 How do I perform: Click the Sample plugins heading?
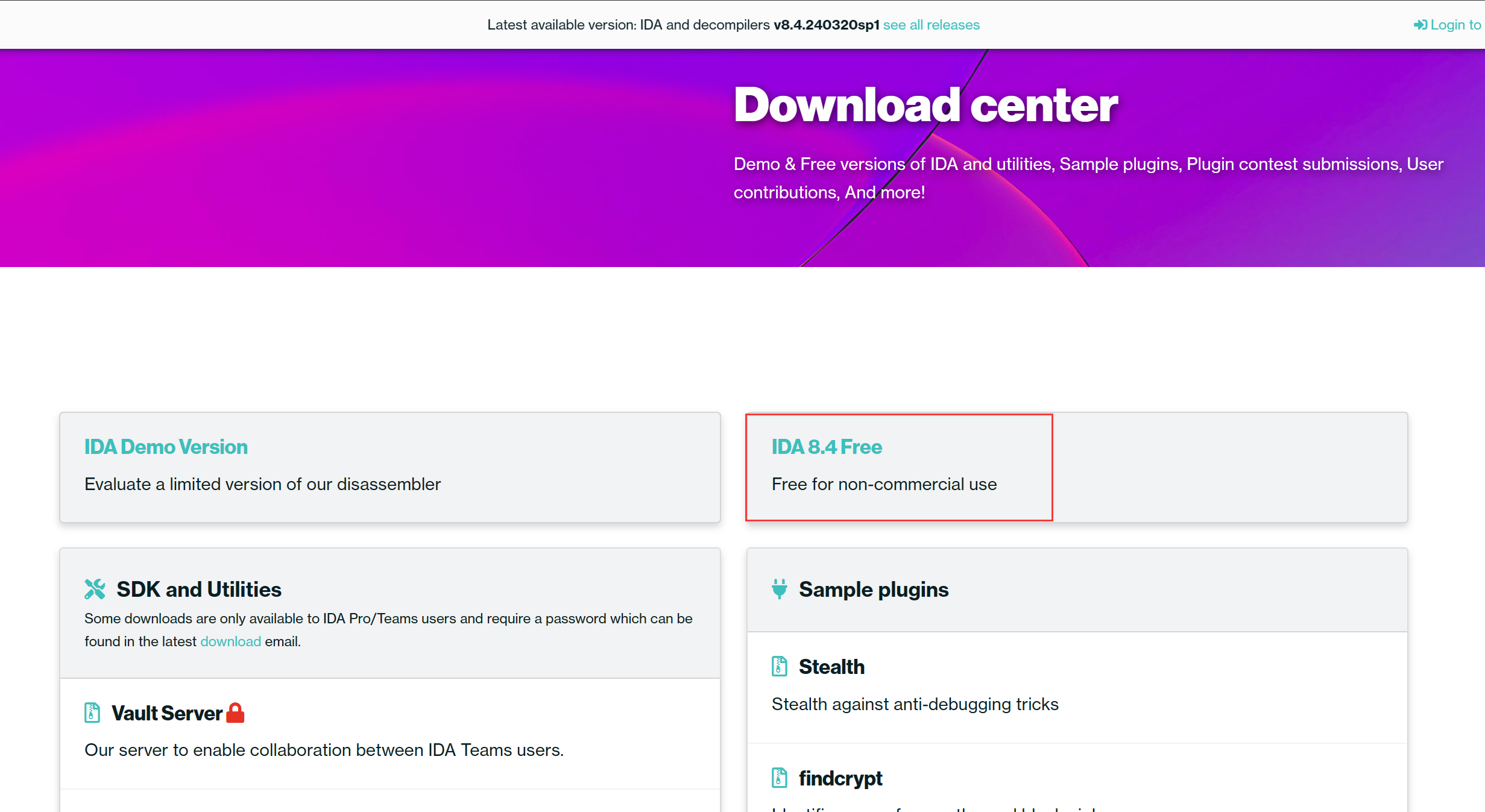874,589
